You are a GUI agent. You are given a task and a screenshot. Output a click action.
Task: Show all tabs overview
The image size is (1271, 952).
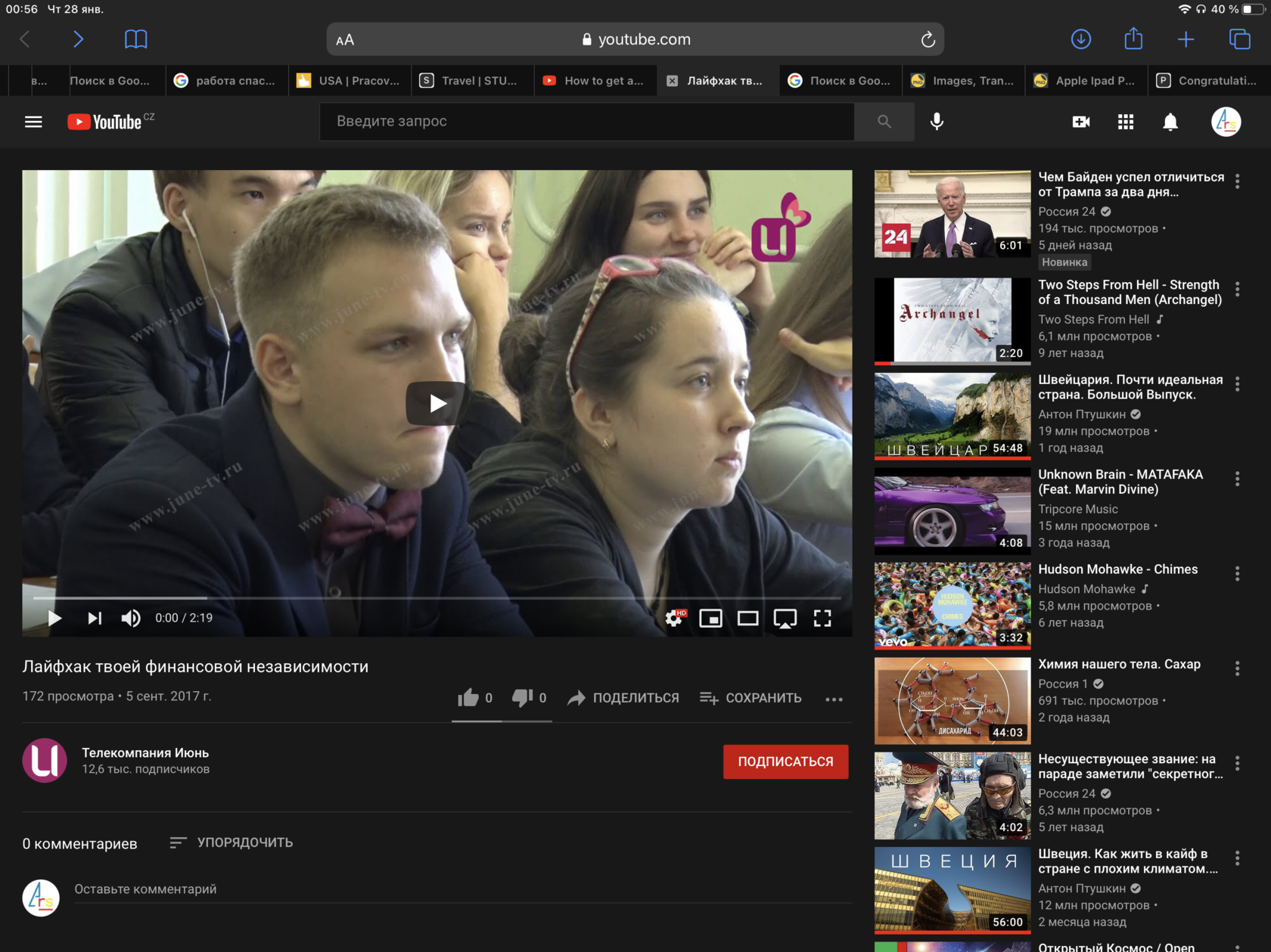coord(1239,39)
